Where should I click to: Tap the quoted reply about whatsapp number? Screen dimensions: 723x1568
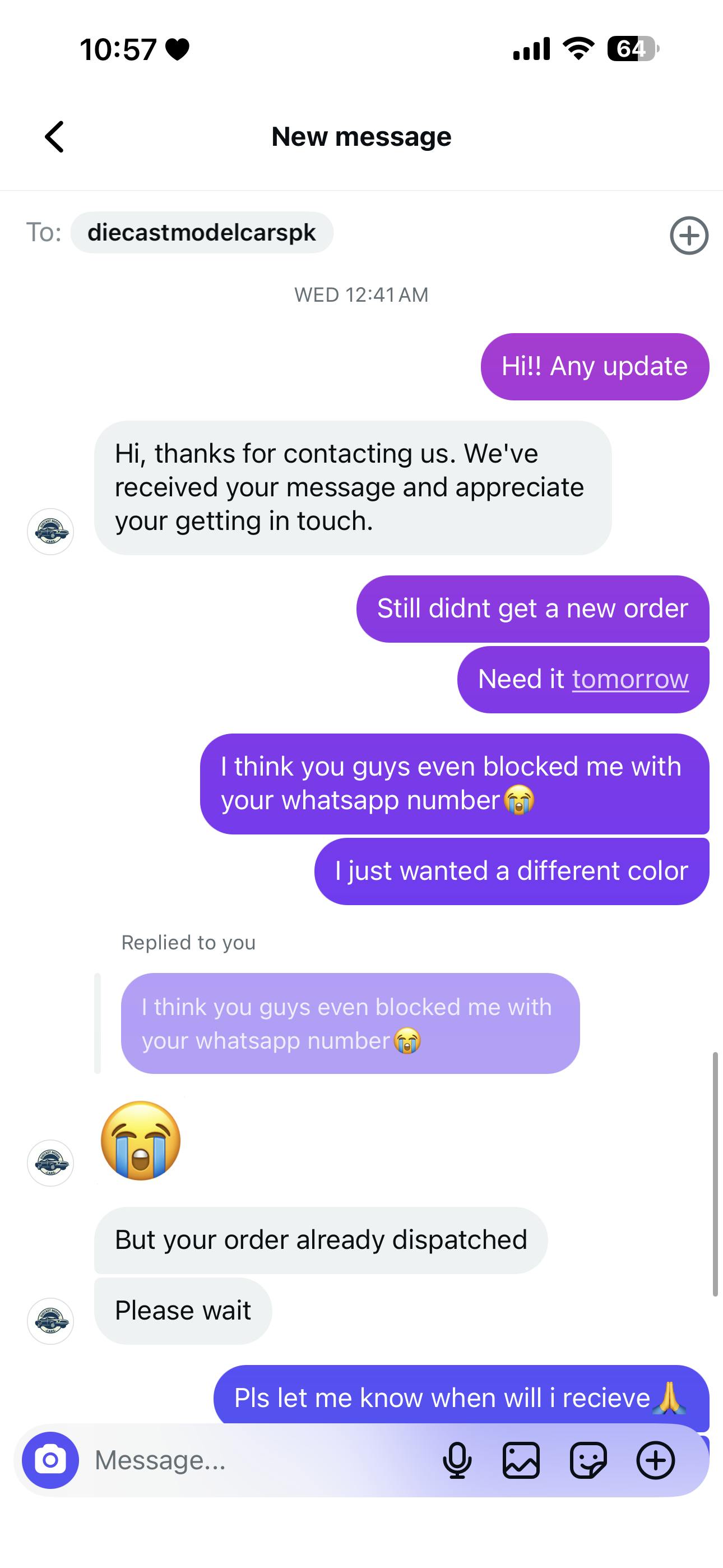click(x=350, y=1023)
